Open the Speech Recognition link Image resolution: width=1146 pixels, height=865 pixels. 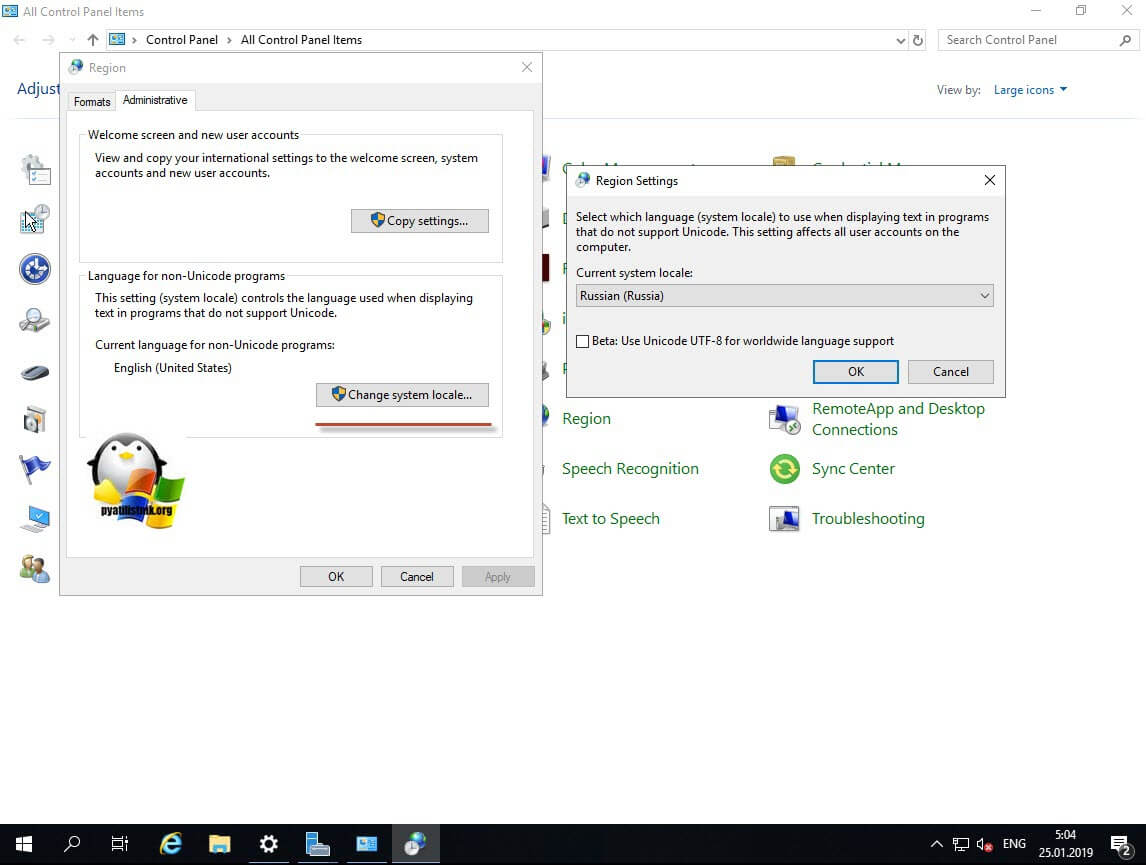click(630, 469)
